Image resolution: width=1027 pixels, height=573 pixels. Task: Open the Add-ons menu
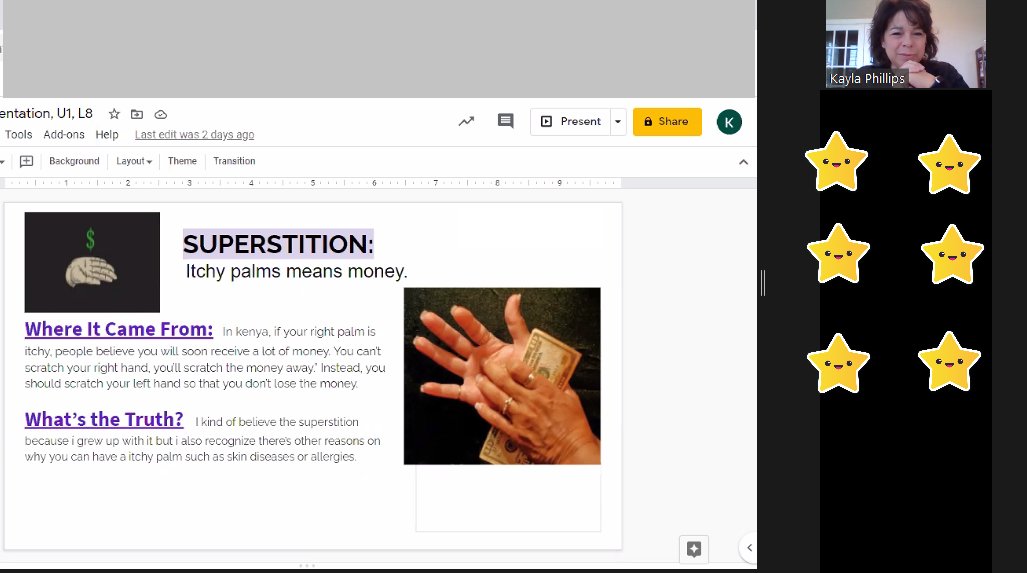(64, 134)
